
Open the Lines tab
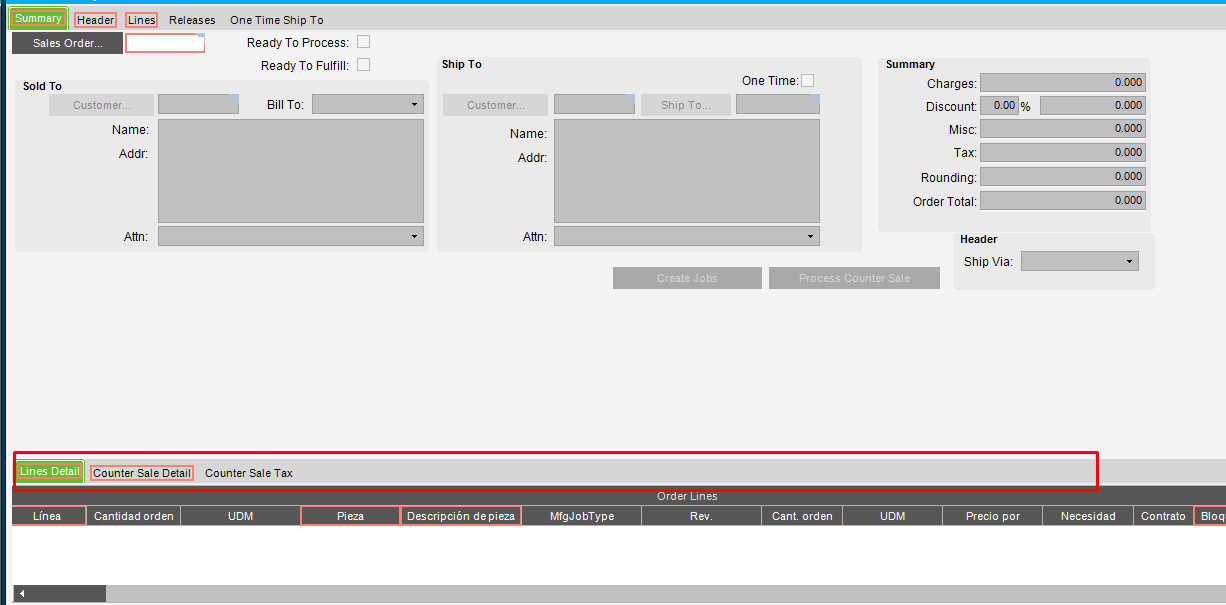142,20
